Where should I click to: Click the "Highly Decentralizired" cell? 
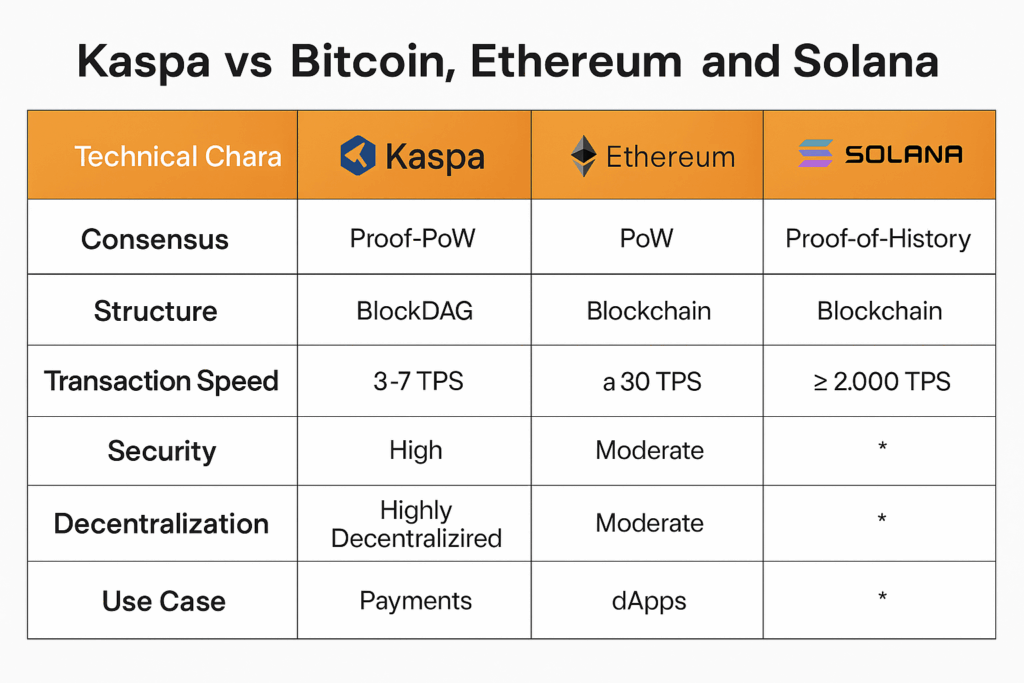click(416, 525)
